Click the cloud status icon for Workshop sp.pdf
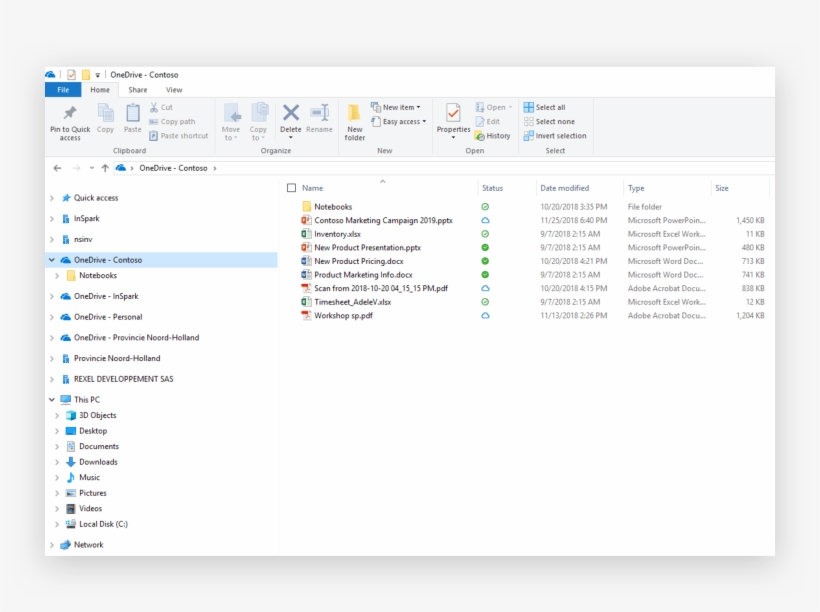 click(485, 315)
